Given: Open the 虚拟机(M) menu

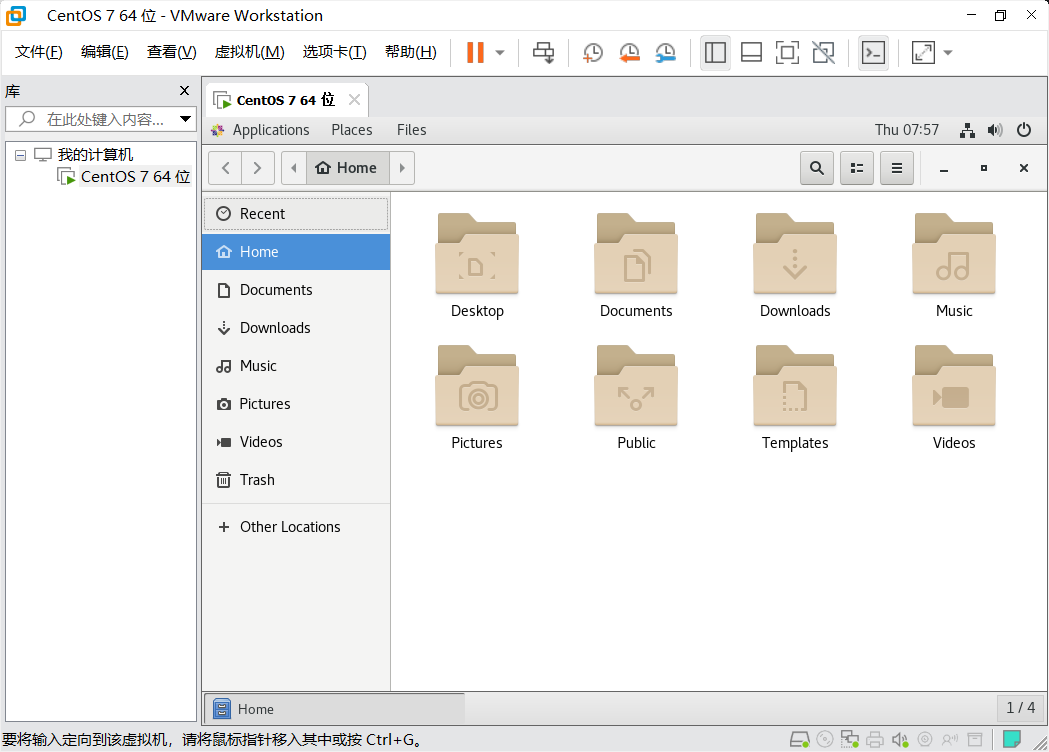Looking at the screenshot, I should [x=250, y=52].
